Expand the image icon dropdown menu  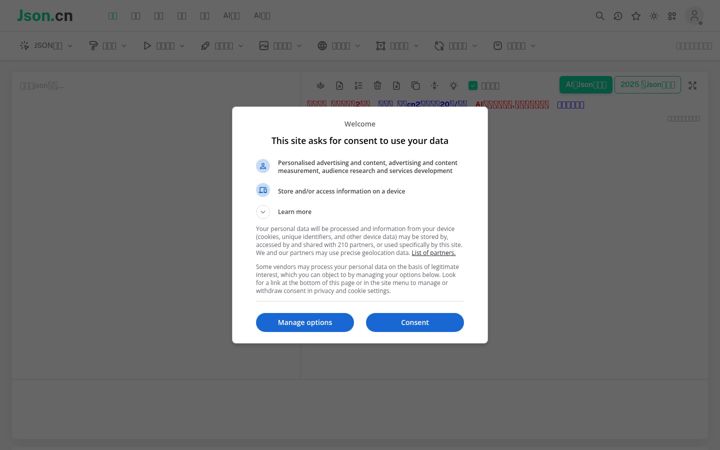pos(280,45)
